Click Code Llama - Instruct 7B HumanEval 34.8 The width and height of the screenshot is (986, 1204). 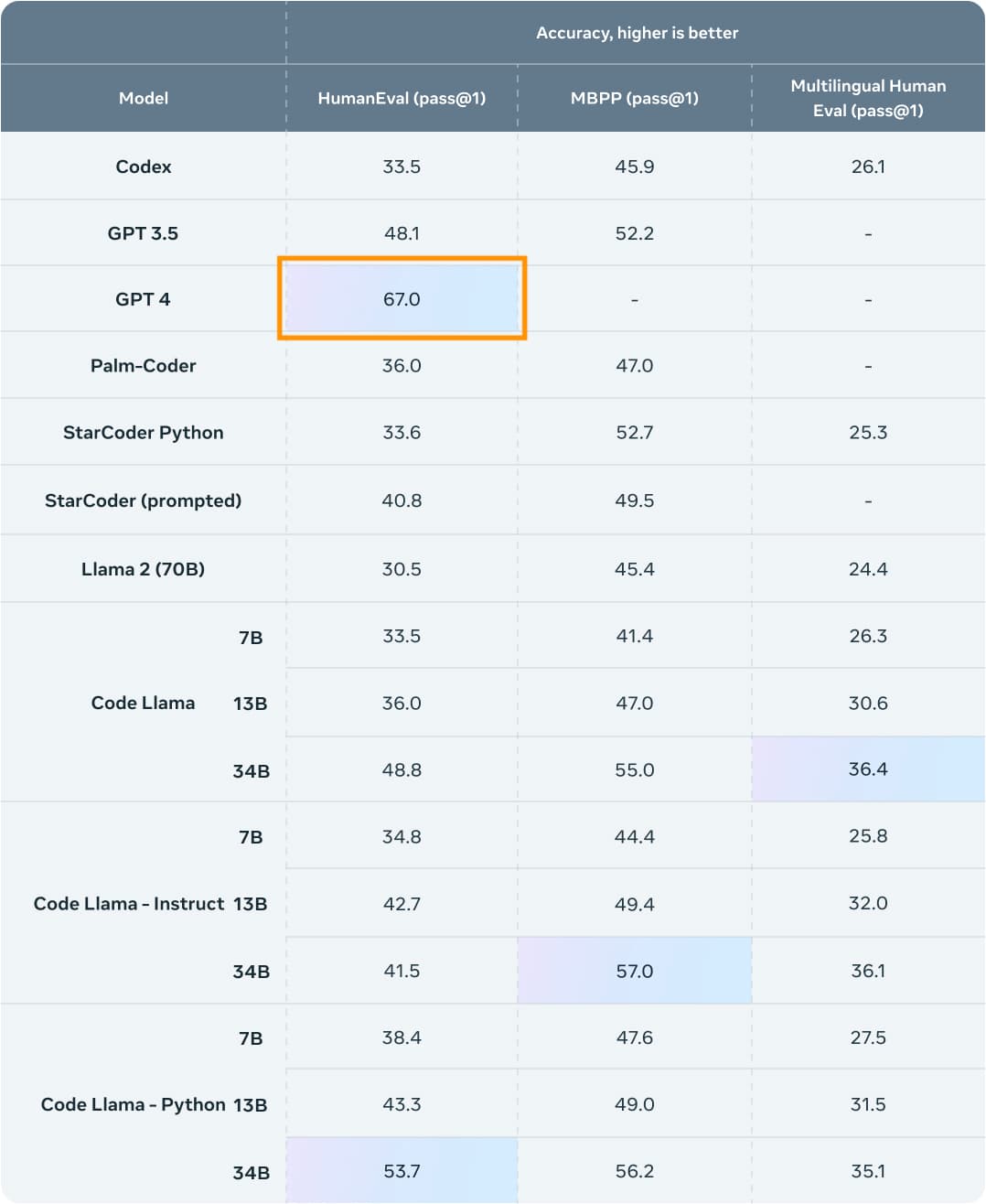[x=402, y=836]
